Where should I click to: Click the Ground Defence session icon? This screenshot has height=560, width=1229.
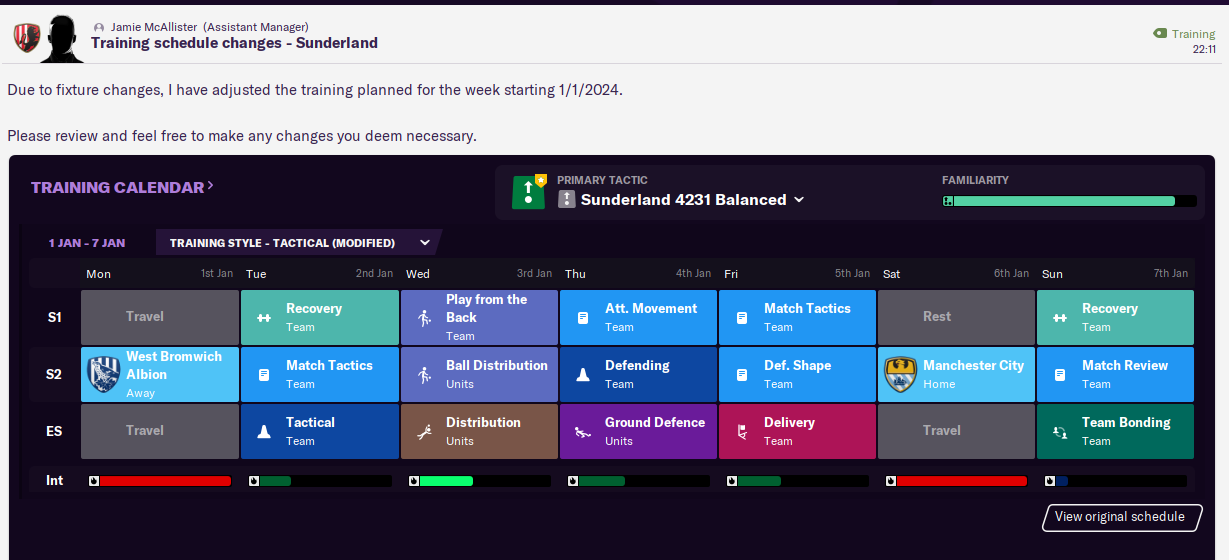[x=583, y=431]
